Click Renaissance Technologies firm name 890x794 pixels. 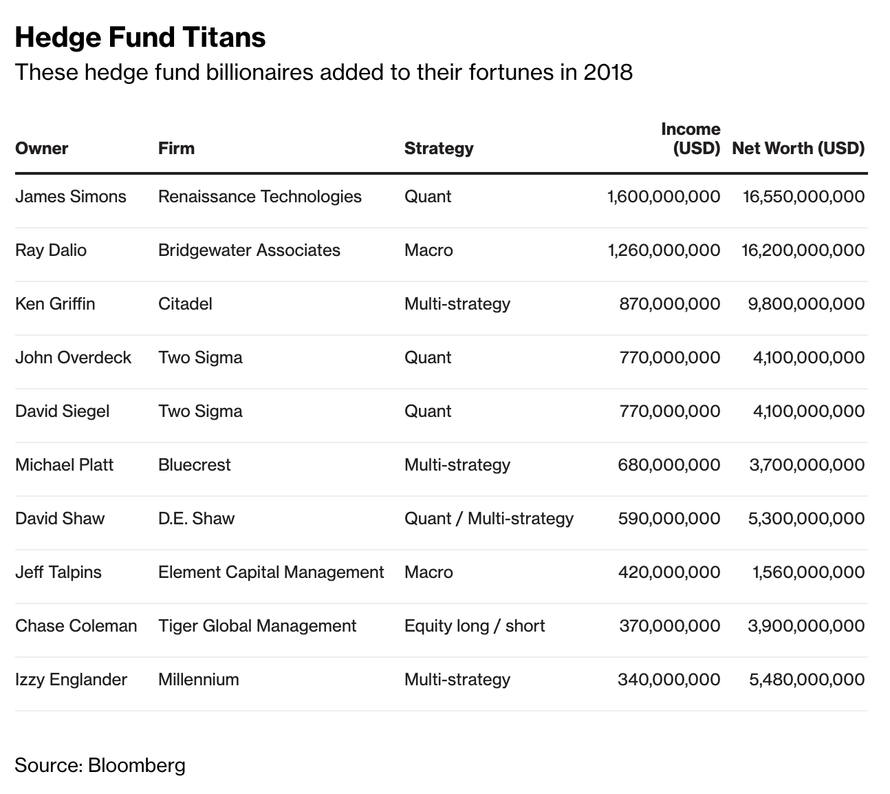(260, 196)
